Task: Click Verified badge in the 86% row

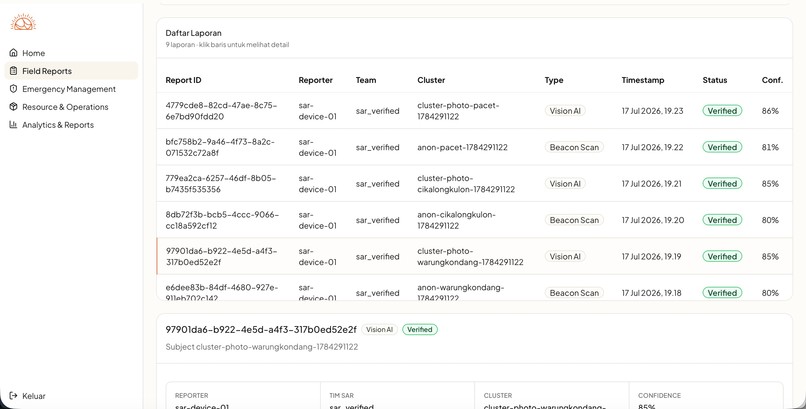Action: (x=722, y=111)
